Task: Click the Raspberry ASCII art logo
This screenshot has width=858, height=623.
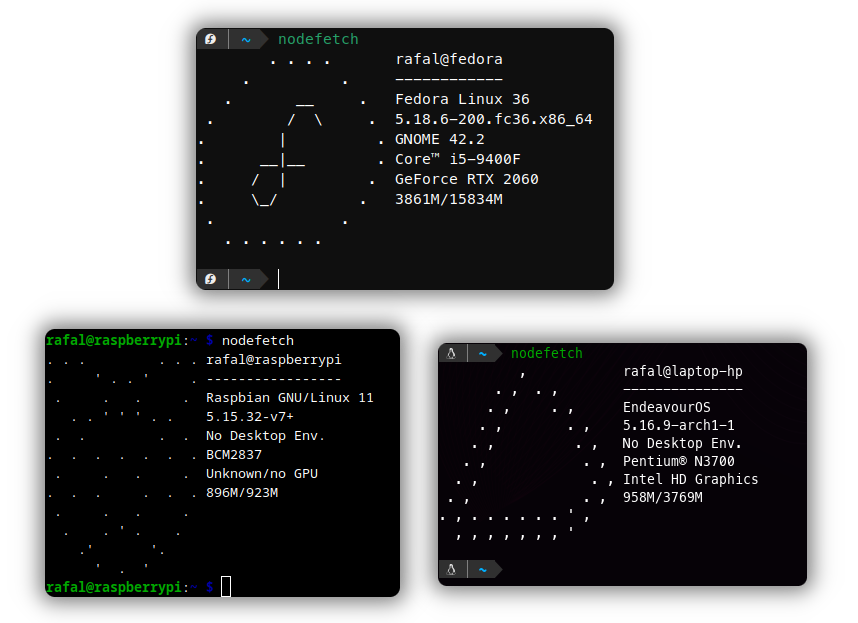Action: tap(122, 464)
